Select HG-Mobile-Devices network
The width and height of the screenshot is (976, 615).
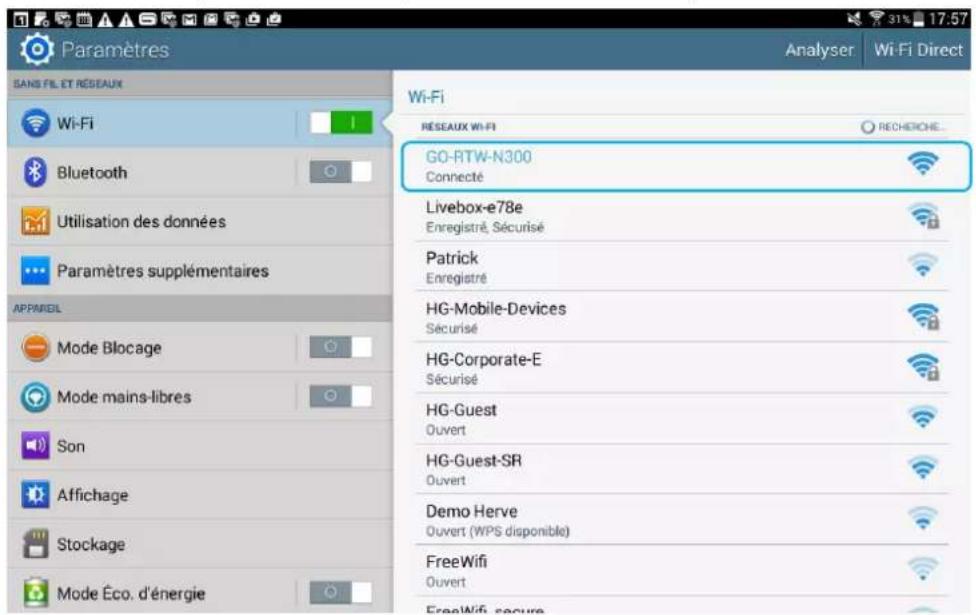[682, 317]
